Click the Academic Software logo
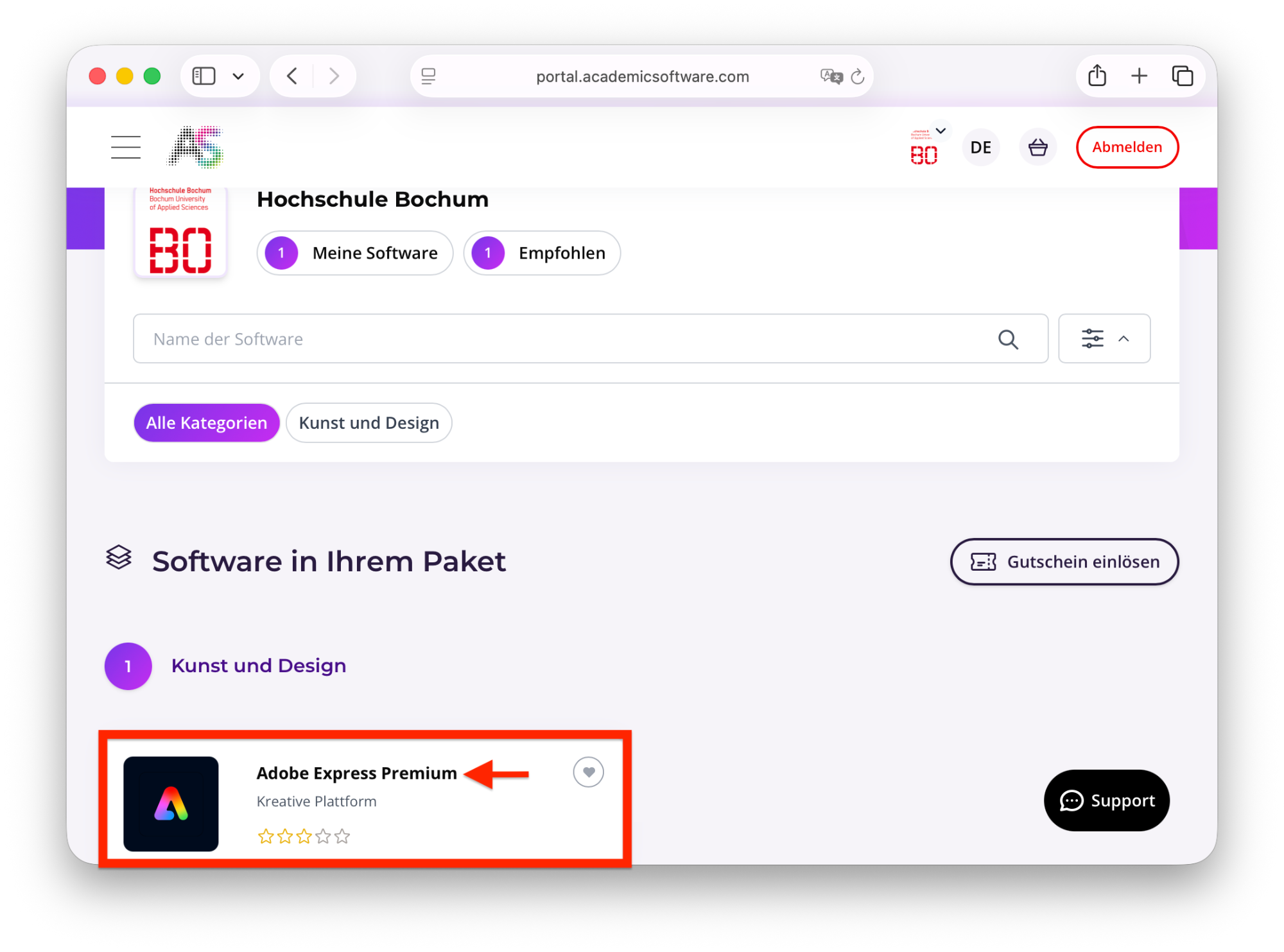Image resolution: width=1284 pixels, height=952 pixels. pyautogui.click(x=196, y=147)
